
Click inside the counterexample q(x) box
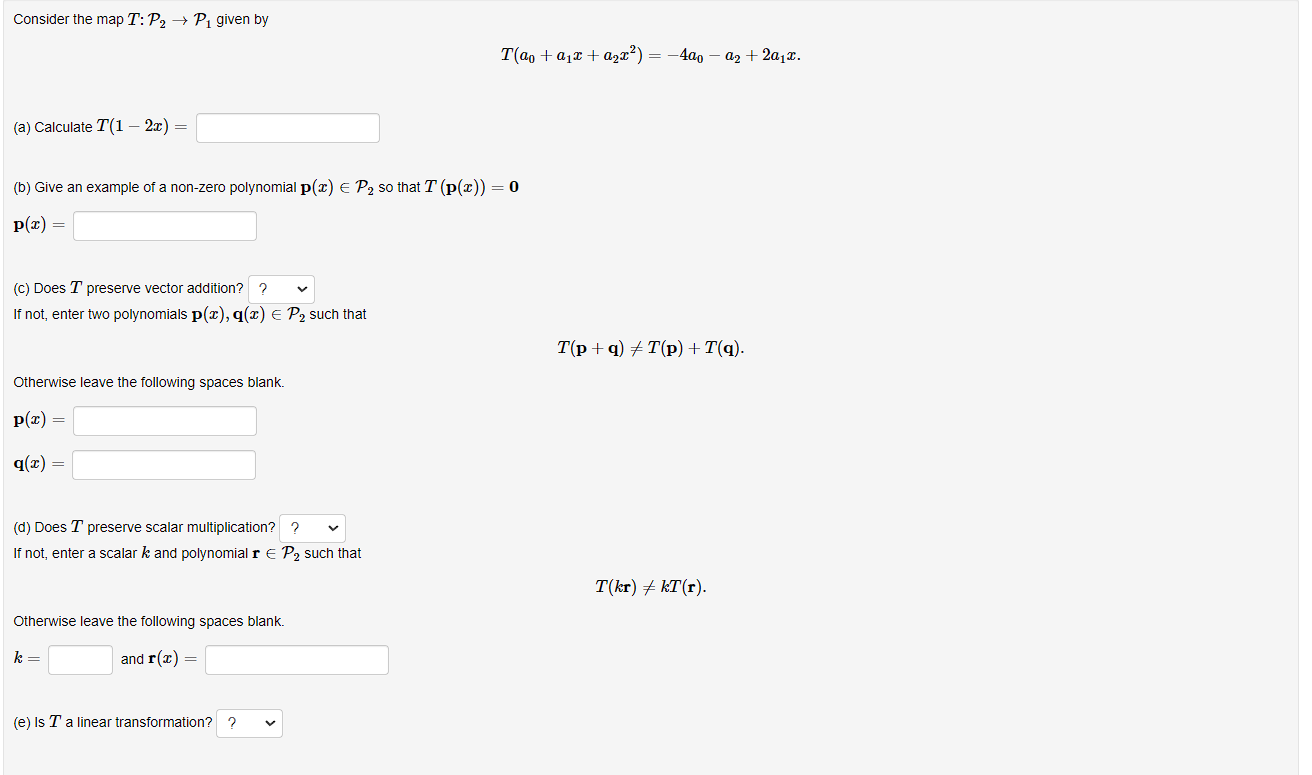pyautogui.click(x=163, y=464)
